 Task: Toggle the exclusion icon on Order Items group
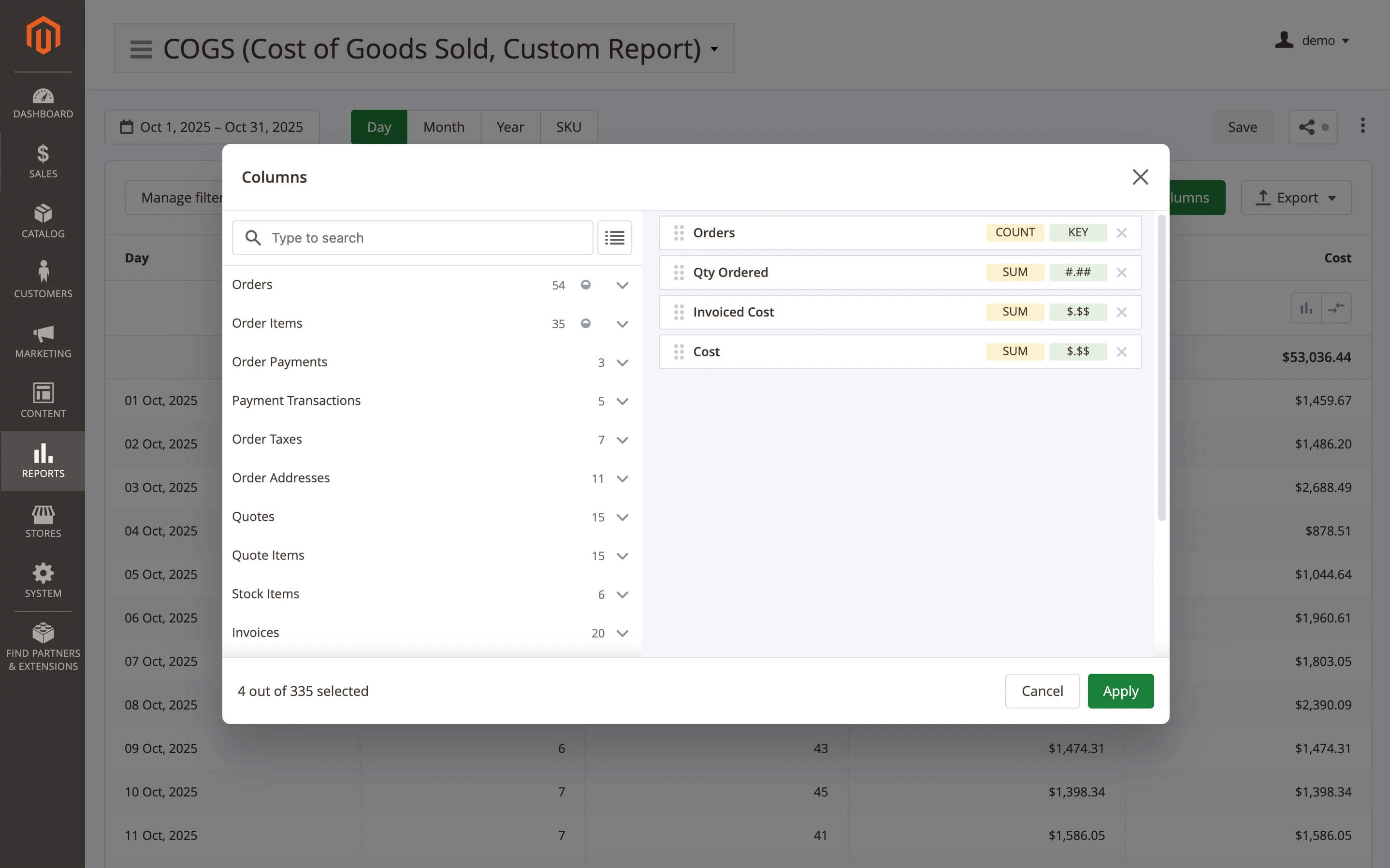coord(585,323)
